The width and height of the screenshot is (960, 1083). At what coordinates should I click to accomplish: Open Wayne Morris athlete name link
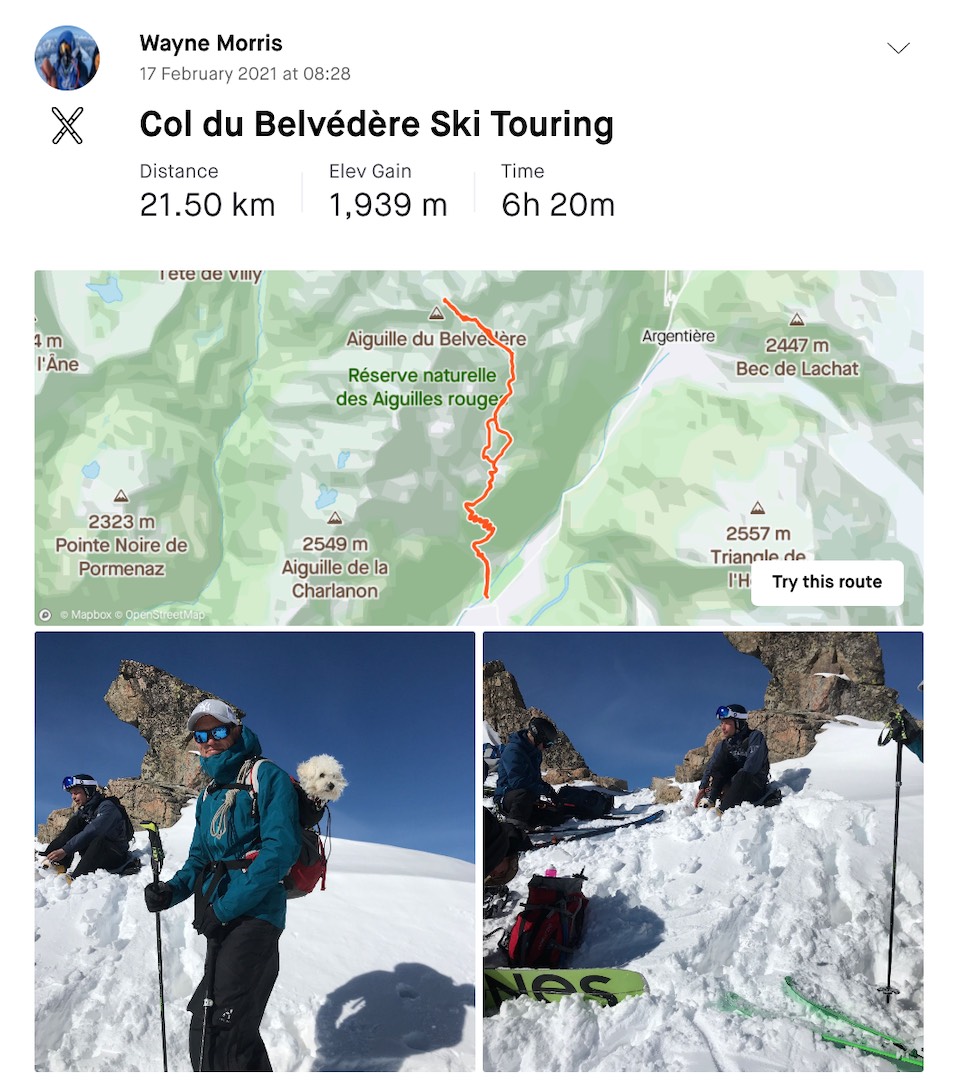(211, 43)
